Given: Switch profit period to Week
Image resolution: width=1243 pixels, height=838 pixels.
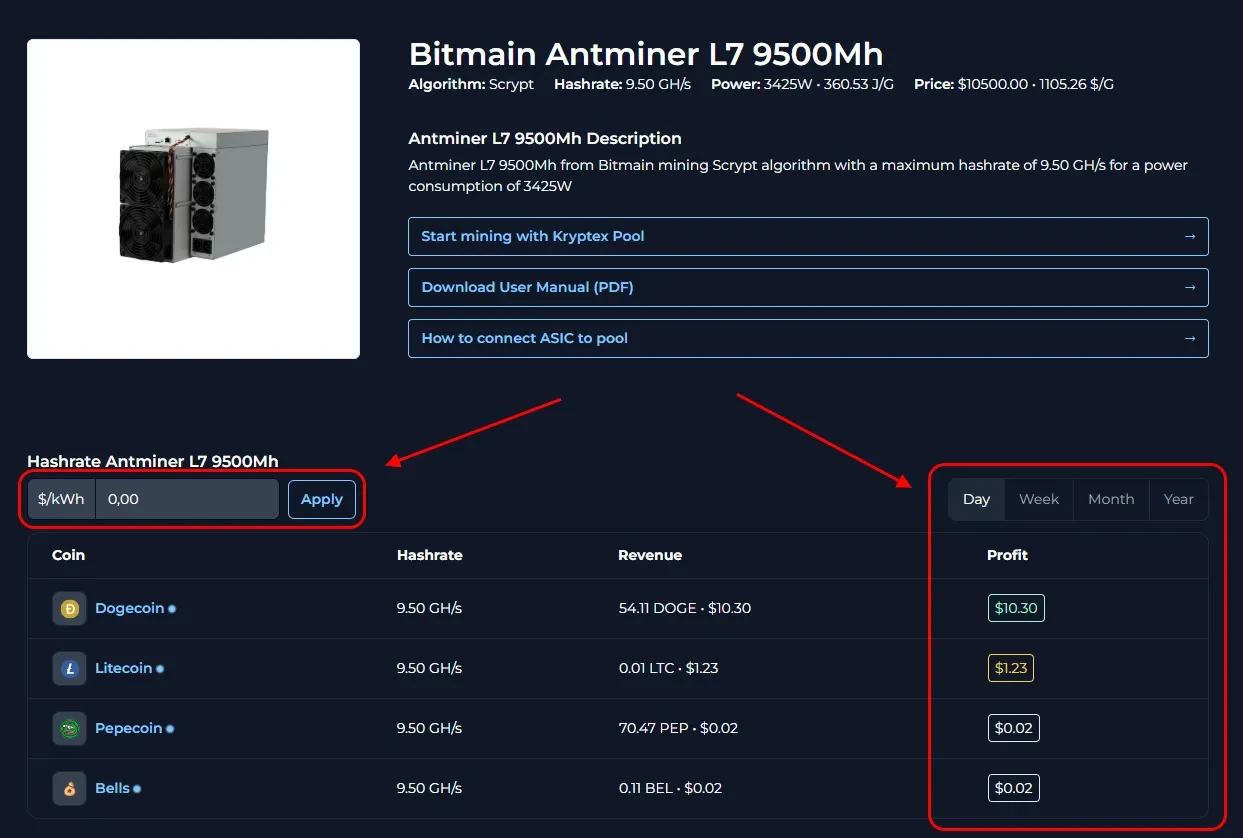Looking at the screenshot, I should pyautogui.click(x=1038, y=499).
